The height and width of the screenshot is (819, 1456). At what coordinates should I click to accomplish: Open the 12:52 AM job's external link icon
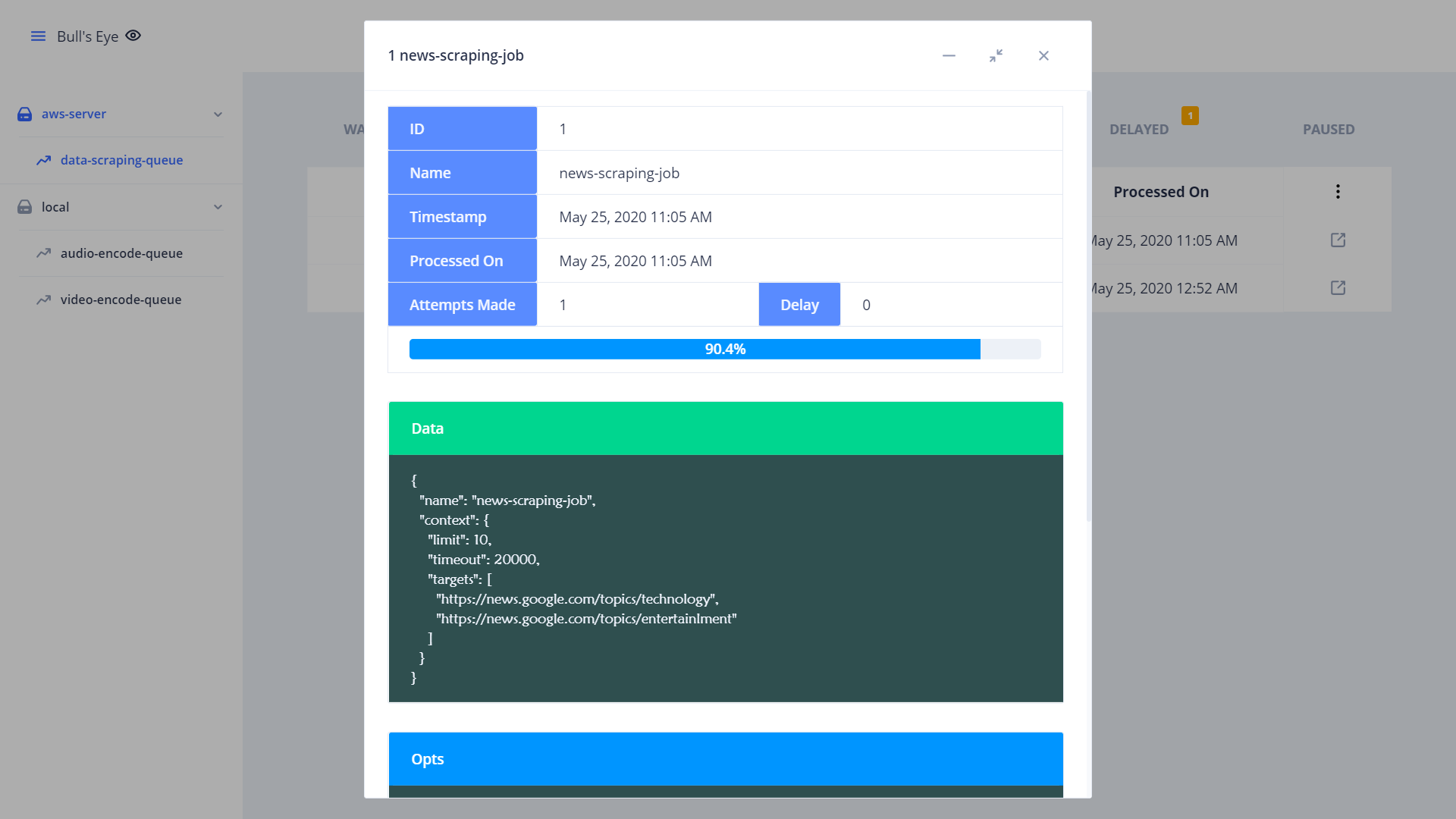[1338, 288]
